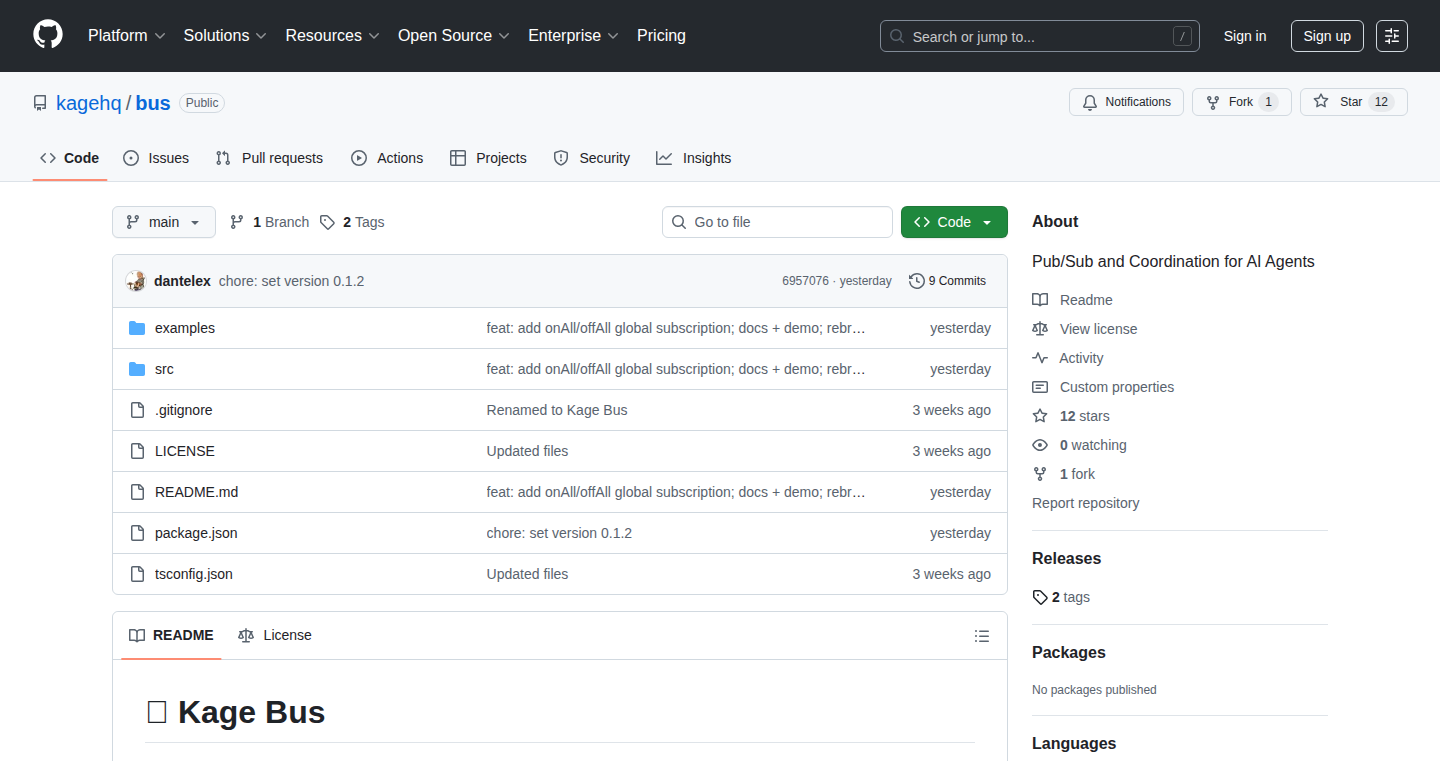Open 'Renamed to Kage Bus' commit message
Image resolution: width=1440 pixels, height=761 pixels.
point(557,410)
